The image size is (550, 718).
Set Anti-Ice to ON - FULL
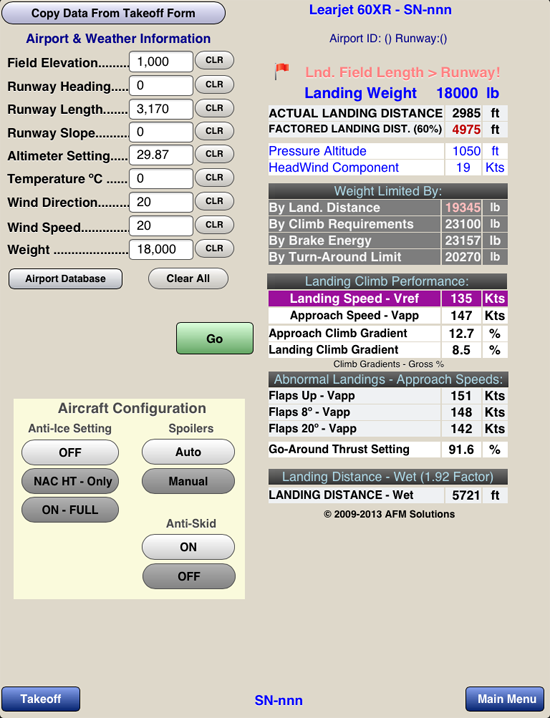(x=70, y=510)
